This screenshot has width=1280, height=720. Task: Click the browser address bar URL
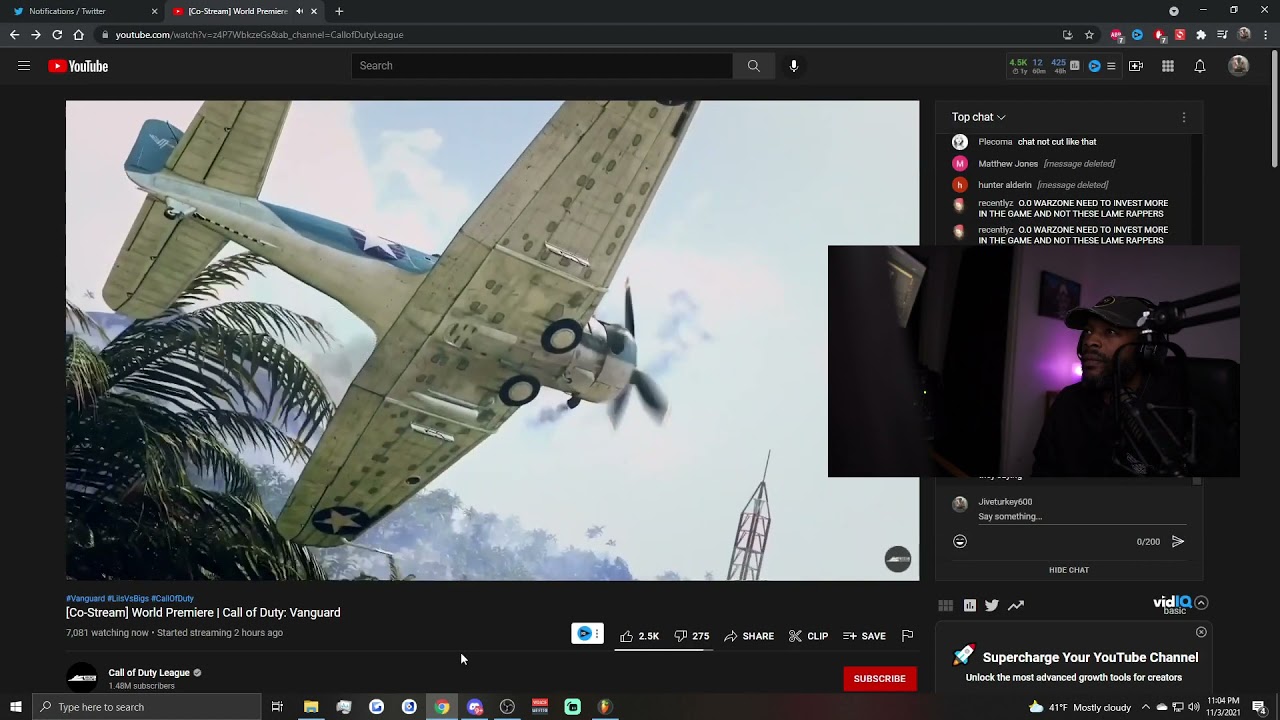point(259,35)
